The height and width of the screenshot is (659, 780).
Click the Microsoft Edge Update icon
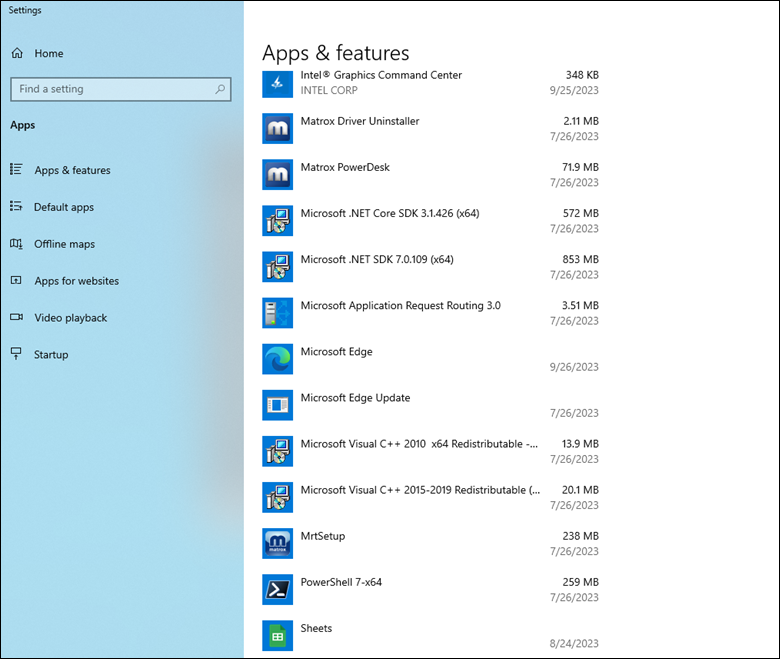pos(277,405)
